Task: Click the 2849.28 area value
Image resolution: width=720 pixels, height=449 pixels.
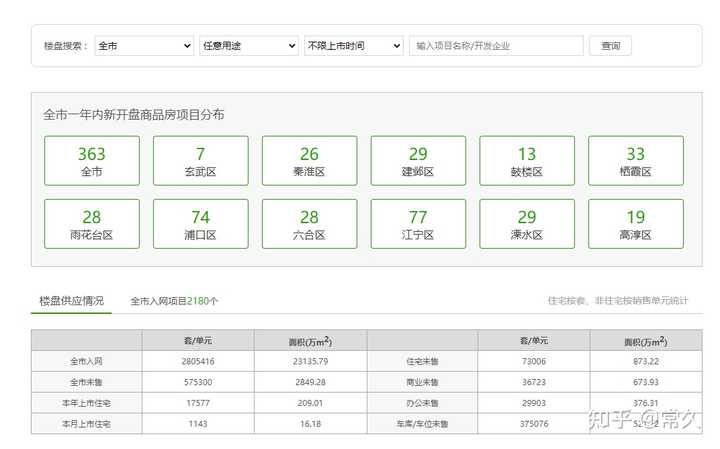Action: [x=310, y=382]
